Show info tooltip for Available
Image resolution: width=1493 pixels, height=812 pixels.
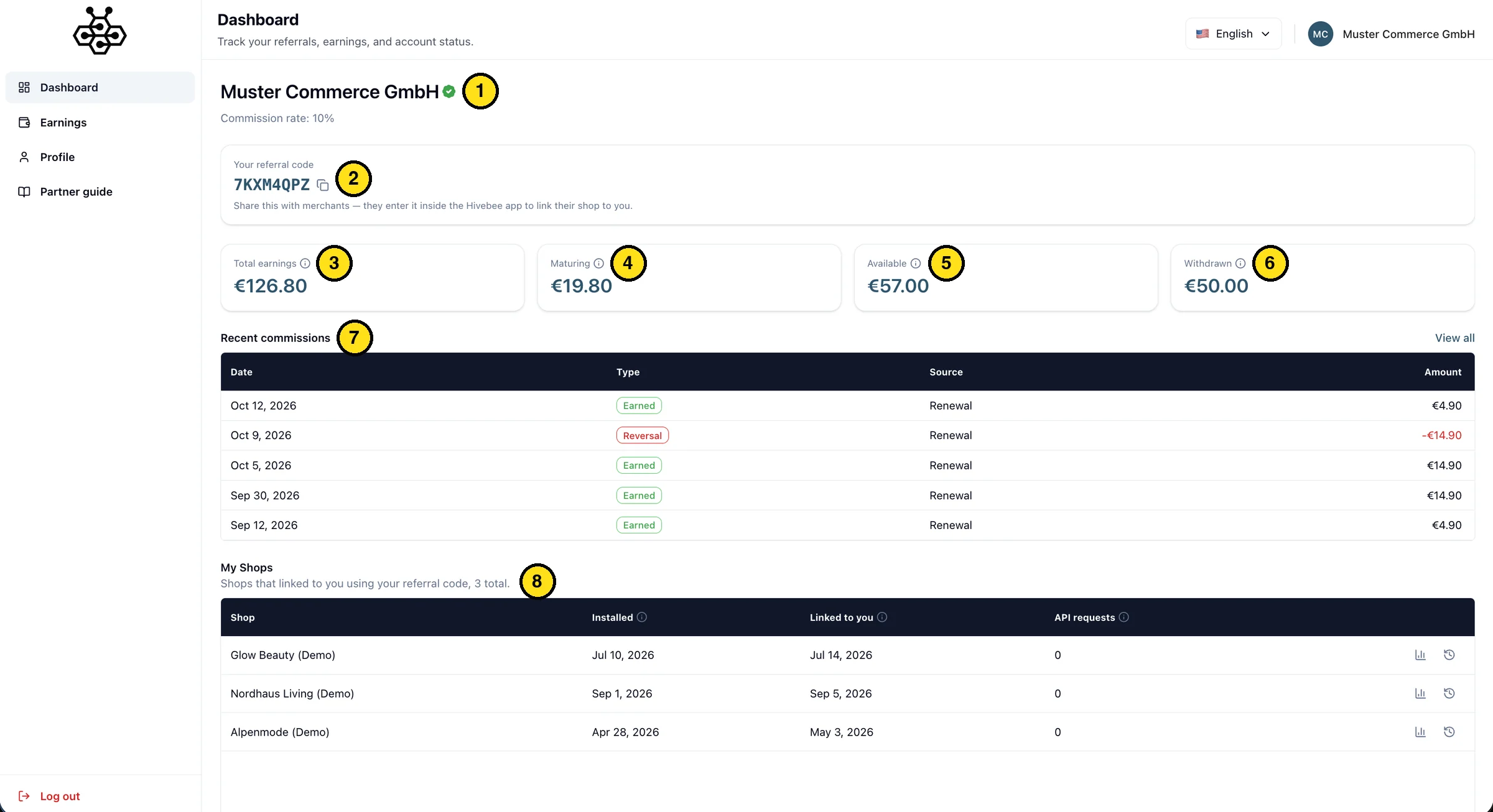pos(916,263)
